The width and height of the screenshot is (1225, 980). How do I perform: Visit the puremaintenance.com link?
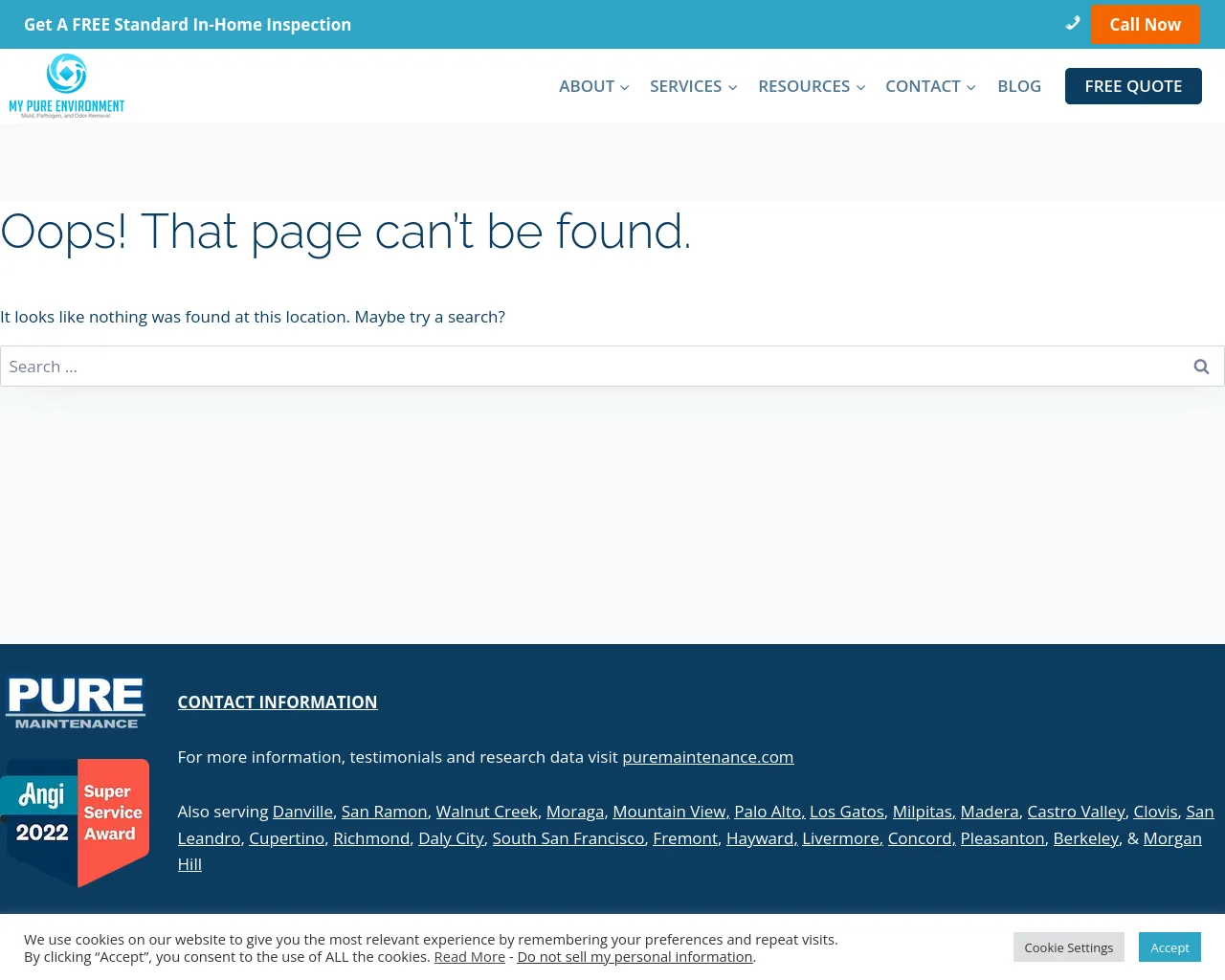click(708, 757)
